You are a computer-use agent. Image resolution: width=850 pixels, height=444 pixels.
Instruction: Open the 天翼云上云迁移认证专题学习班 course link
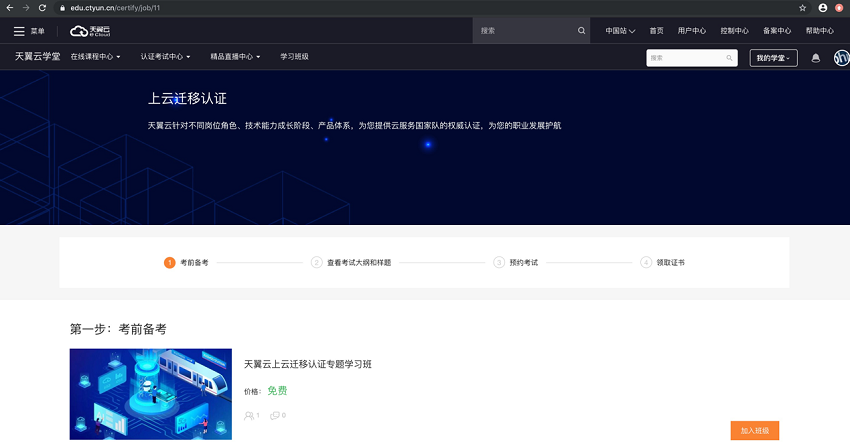coord(307,364)
